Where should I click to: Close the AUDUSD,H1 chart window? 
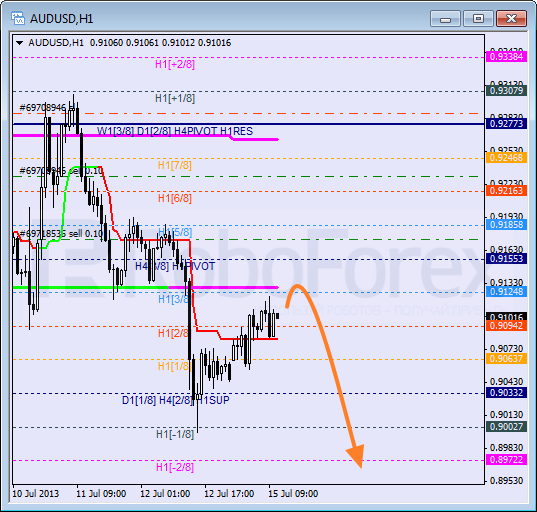tap(511, 18)
